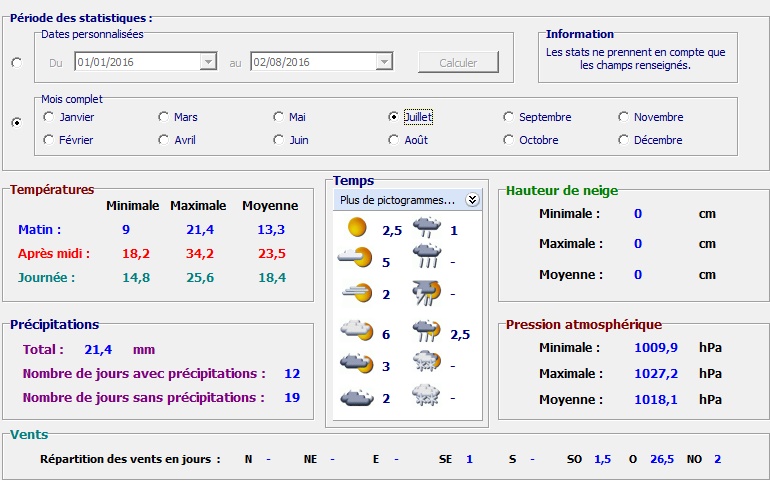Click the Répartition des vents en jours label

(x=130, y=459)
